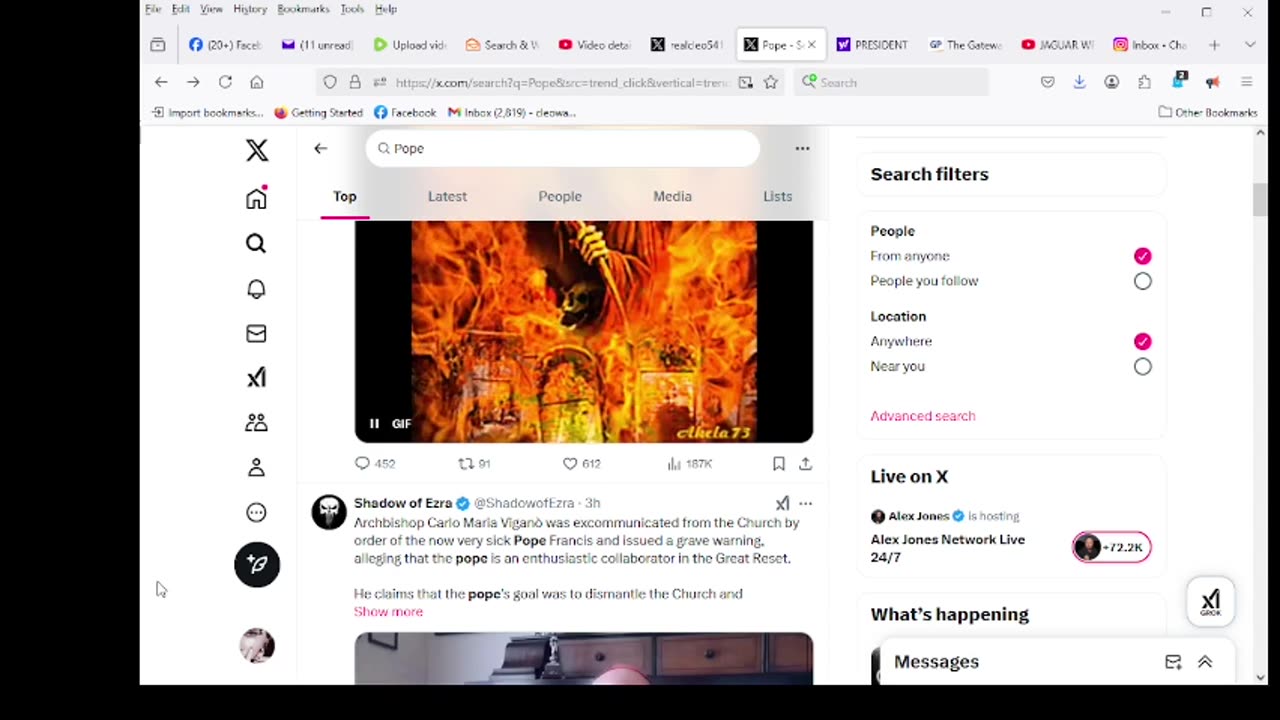
Task: Open the Bookmarks menu
Action: pyautogui.click(x=303, y=9)
